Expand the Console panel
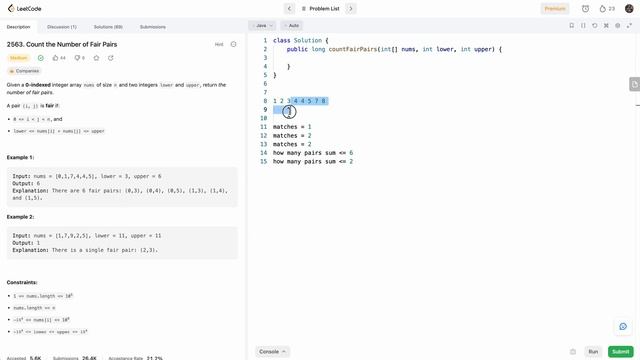Image resolution: width=640 pixels, height=360 pixels. (272, 351)
